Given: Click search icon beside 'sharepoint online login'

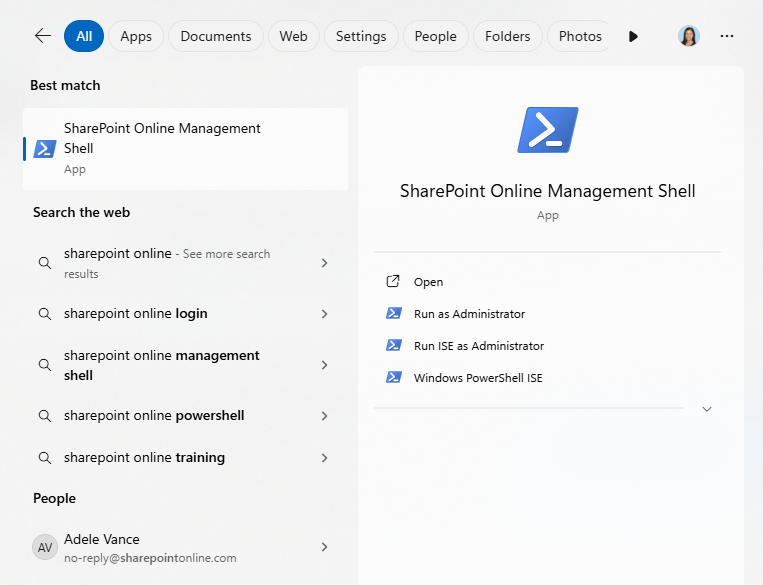Looking at the screenshot, I should click(45, 314).
